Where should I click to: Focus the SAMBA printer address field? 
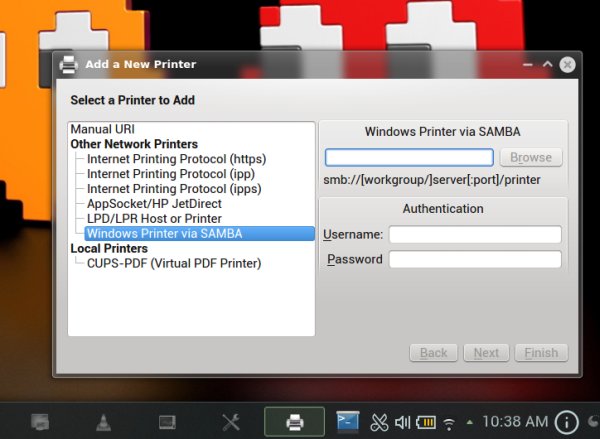[409, 157]
